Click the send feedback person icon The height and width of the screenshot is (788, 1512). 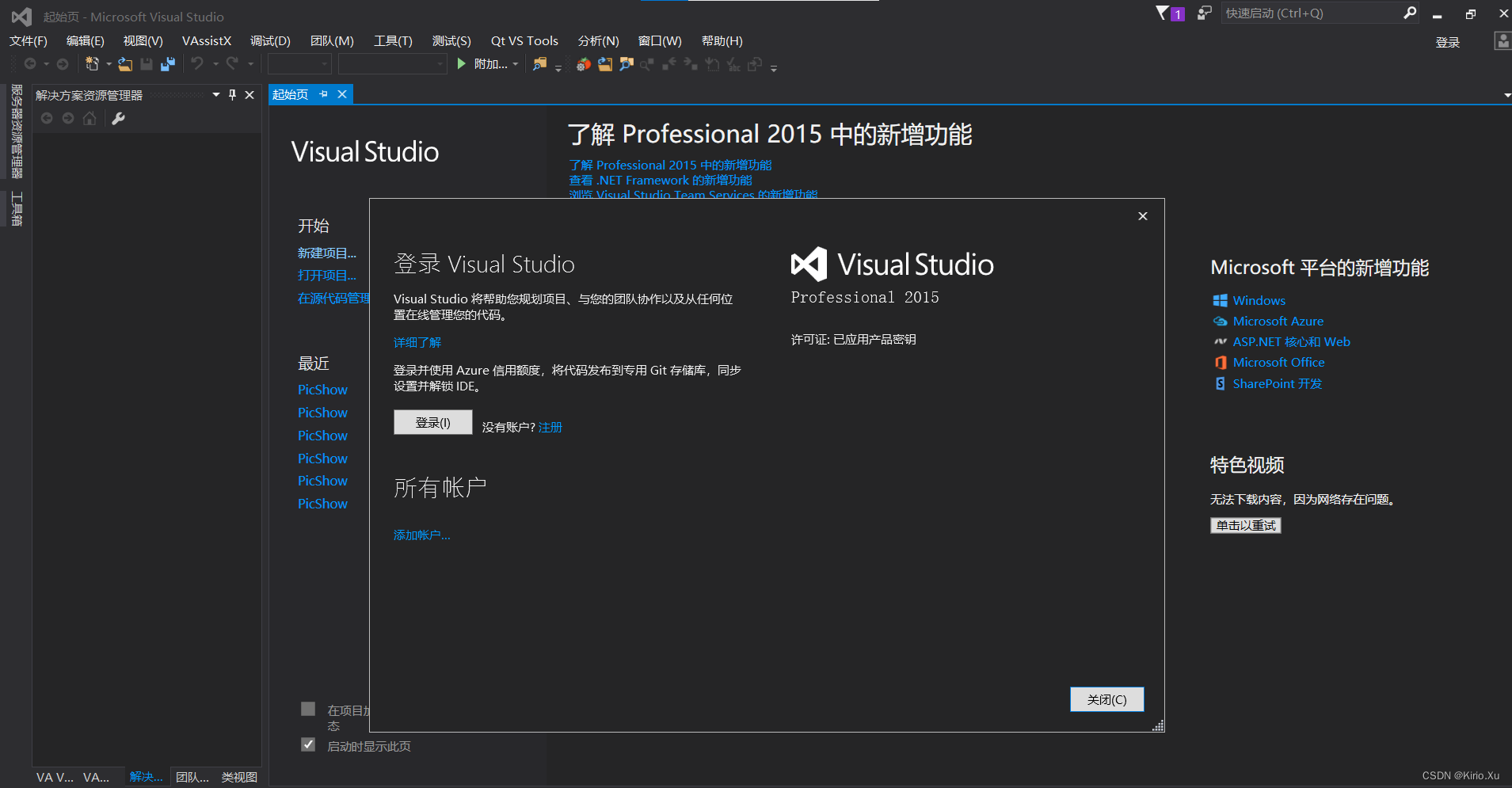(x=1204, y=13)
